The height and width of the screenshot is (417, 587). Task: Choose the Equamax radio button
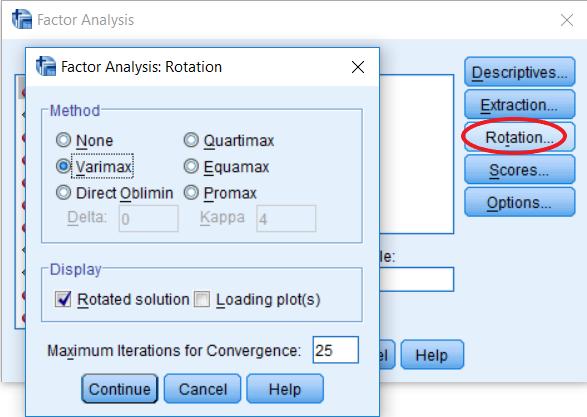[191, 166]
